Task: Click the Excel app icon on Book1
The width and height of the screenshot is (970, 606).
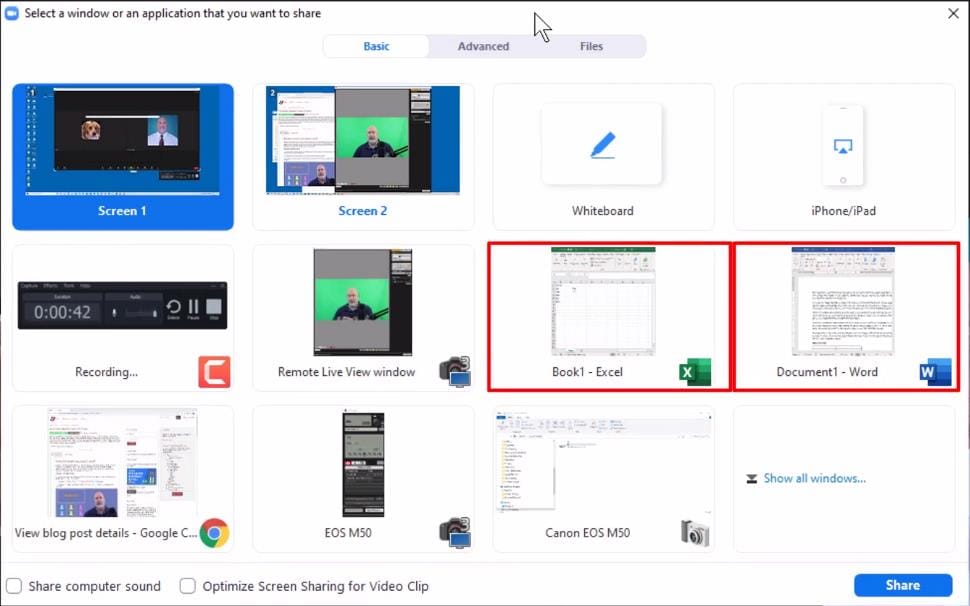Action: tap(694, 372)
